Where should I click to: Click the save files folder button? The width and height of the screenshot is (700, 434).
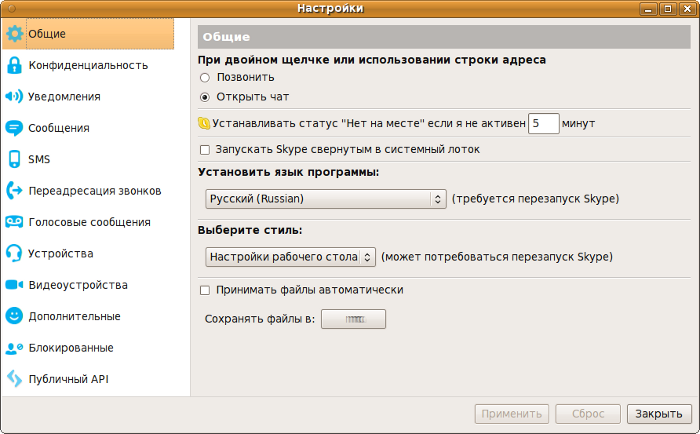(x=353, y=319)
